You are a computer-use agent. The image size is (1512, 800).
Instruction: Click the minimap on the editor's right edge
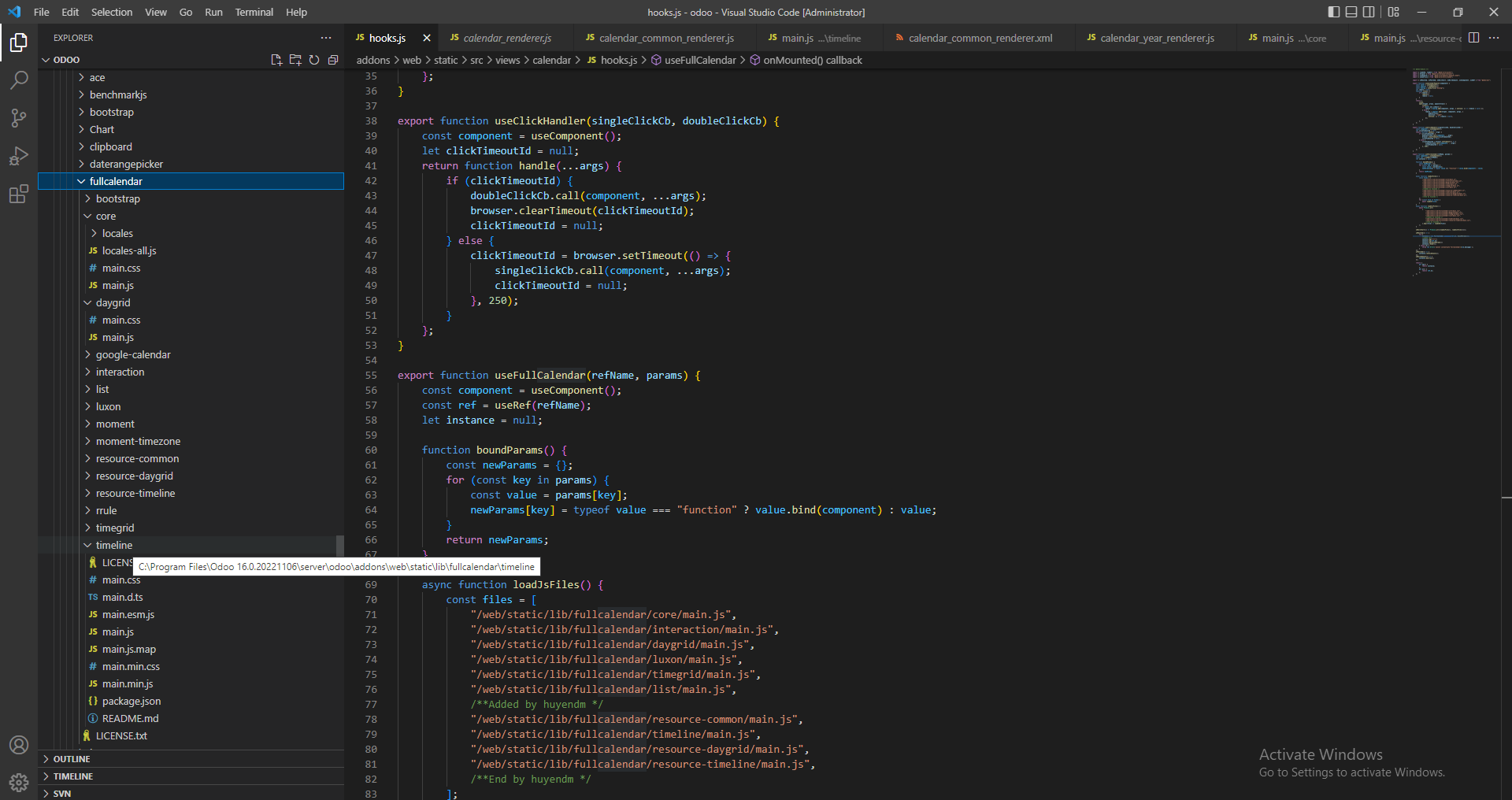click(x=1453, y=157)
